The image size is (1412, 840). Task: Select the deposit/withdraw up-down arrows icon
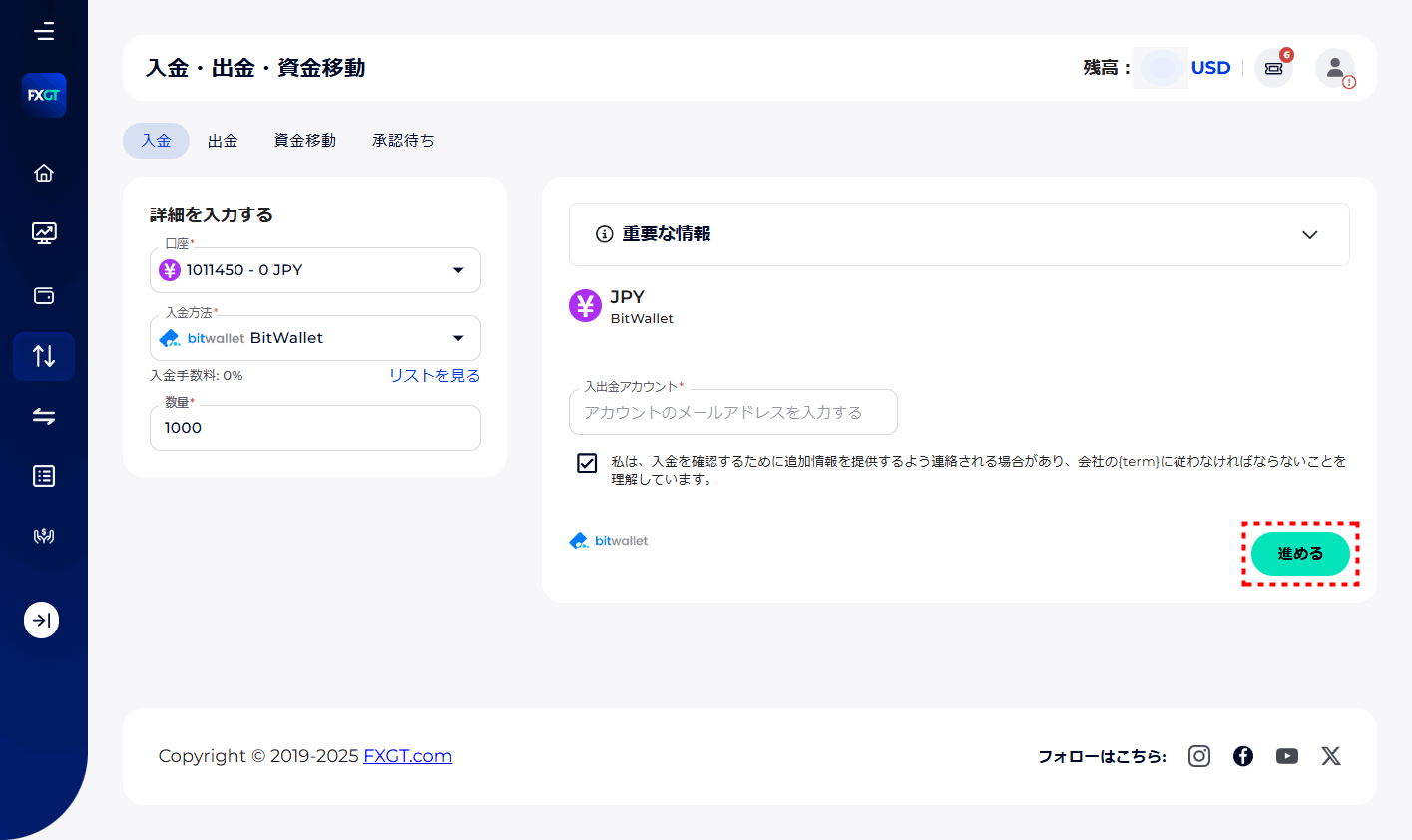[x=44, y=356]
